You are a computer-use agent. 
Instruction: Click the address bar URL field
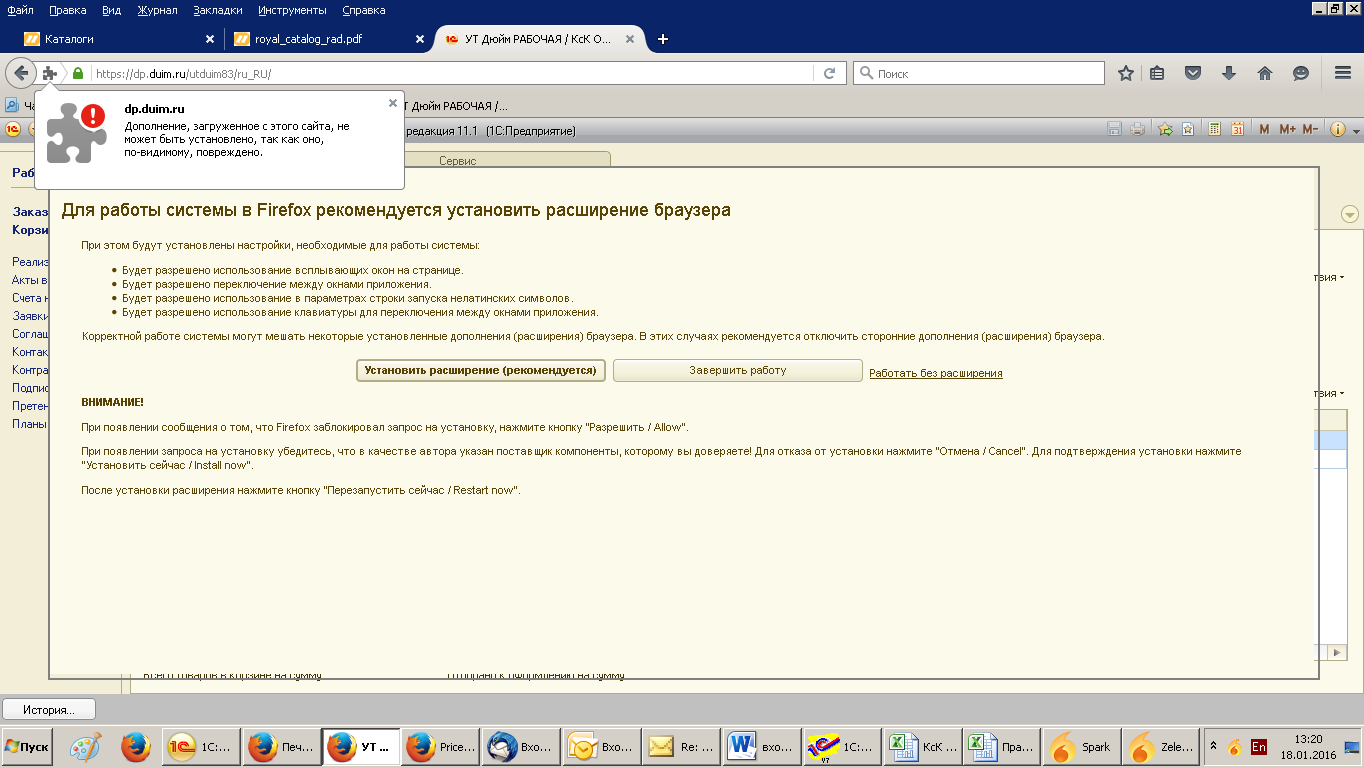pyautogui.click(x=453, y=73)
